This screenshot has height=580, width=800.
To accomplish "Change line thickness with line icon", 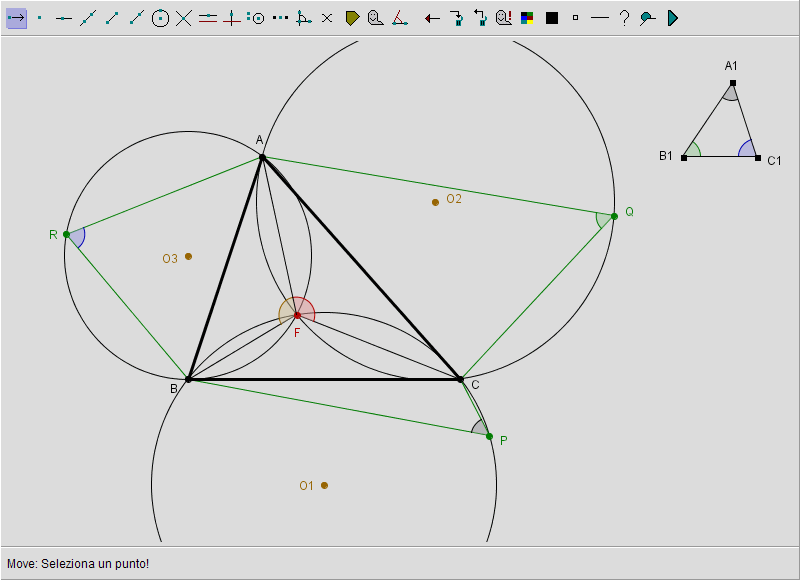I will tap(600, 18).
